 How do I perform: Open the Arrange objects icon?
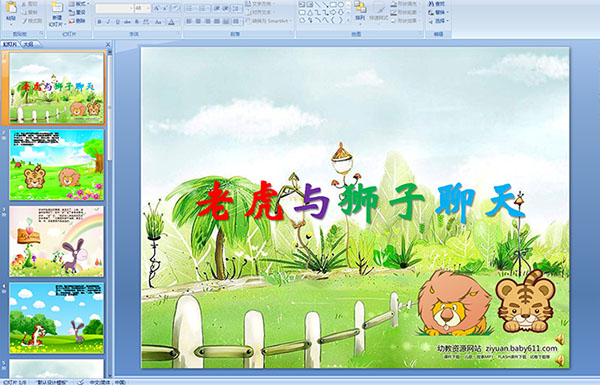[x=360, y=11]
